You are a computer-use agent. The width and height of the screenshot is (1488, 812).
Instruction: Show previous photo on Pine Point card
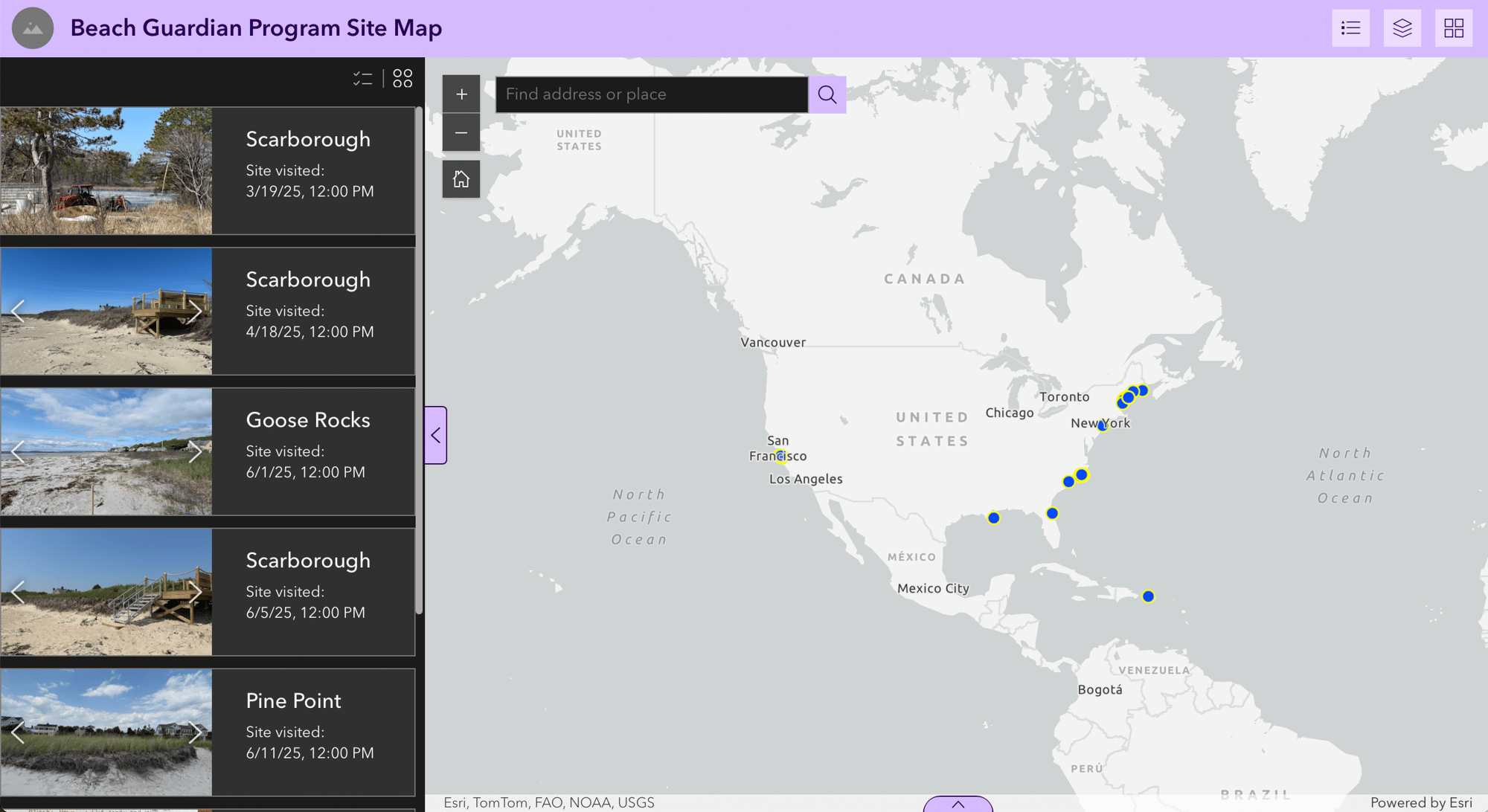18,732
